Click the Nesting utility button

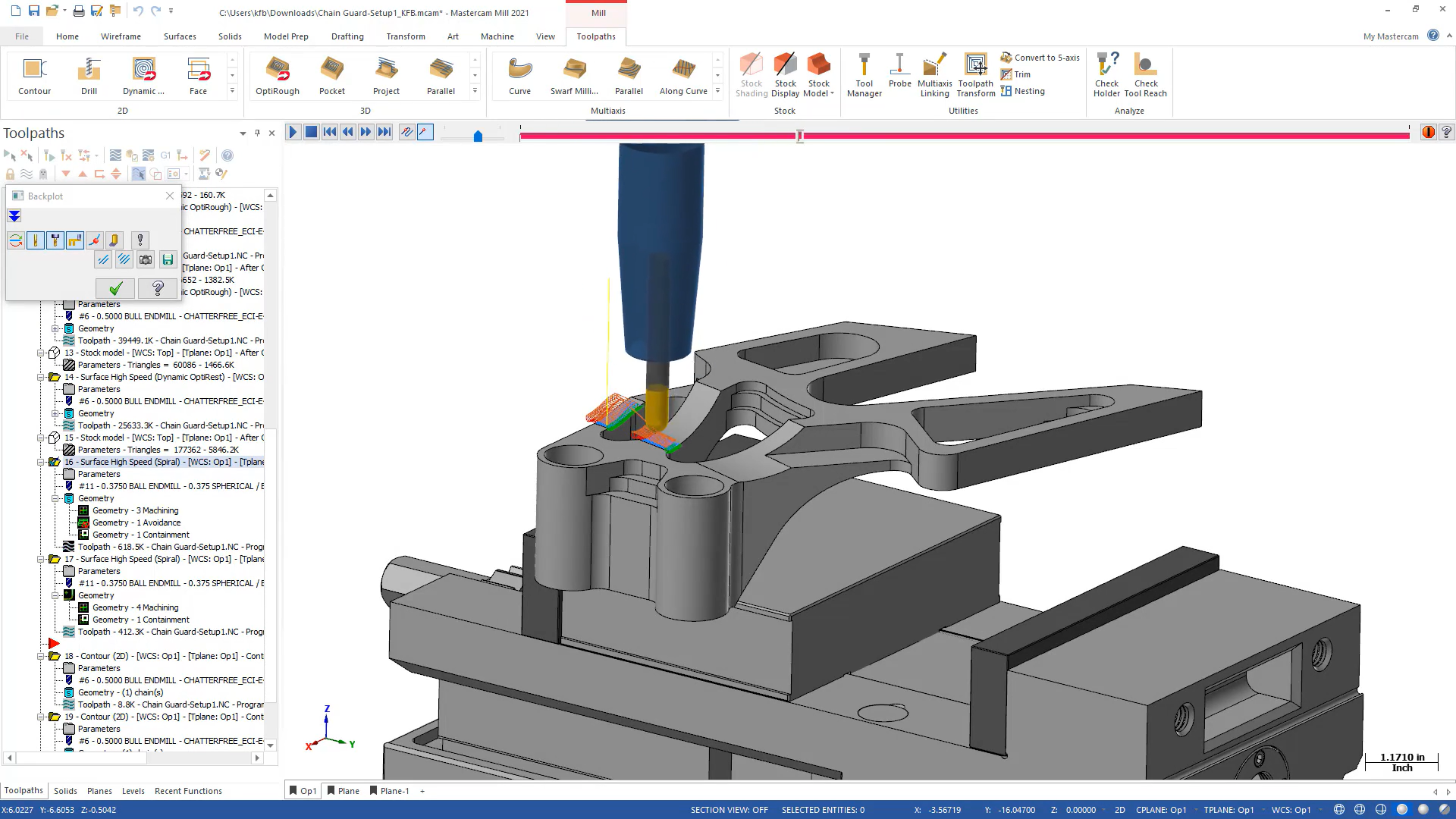click(x=1022, y=91)
